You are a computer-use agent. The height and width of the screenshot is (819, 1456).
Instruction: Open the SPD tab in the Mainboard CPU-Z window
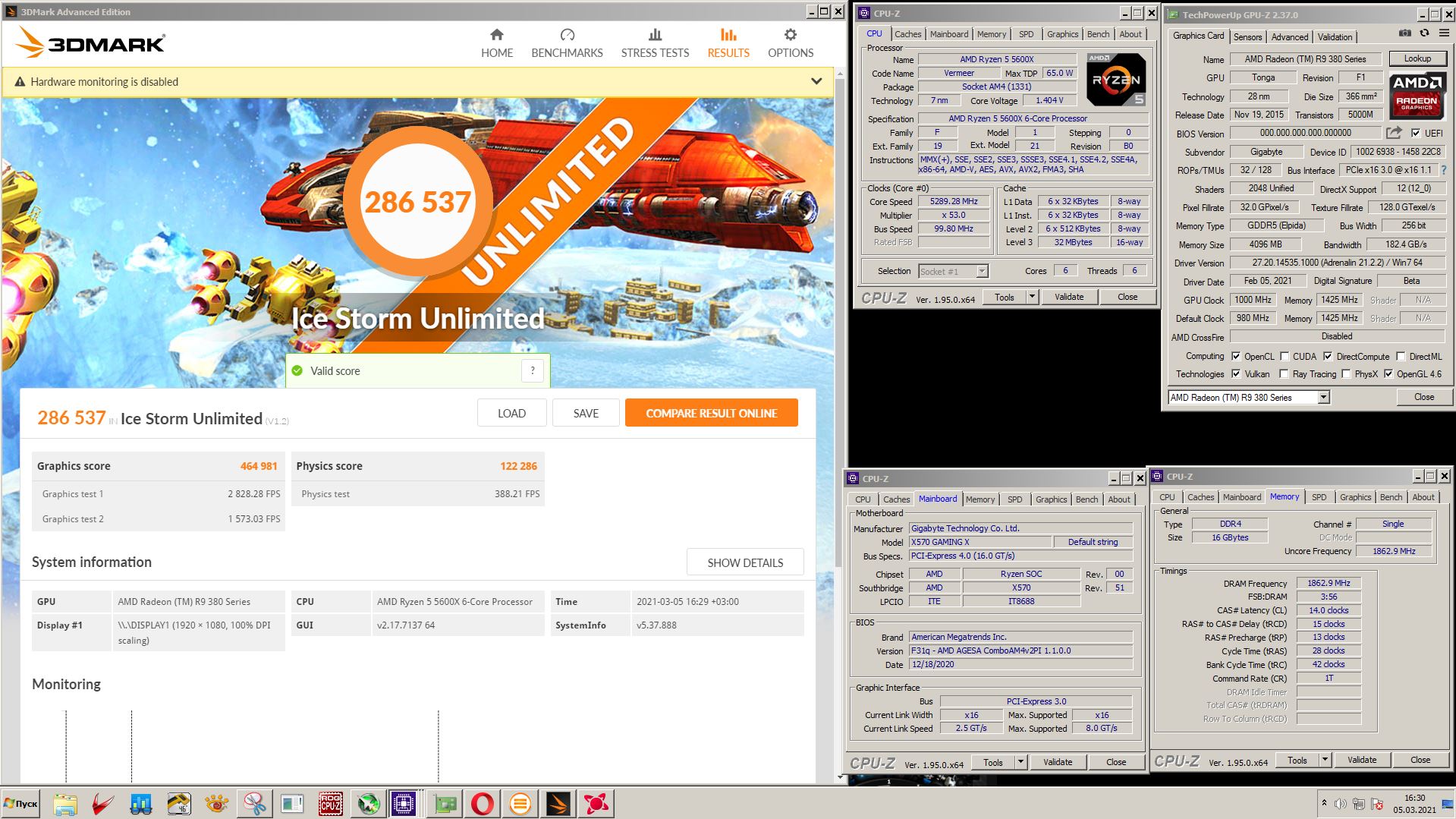1014,499
